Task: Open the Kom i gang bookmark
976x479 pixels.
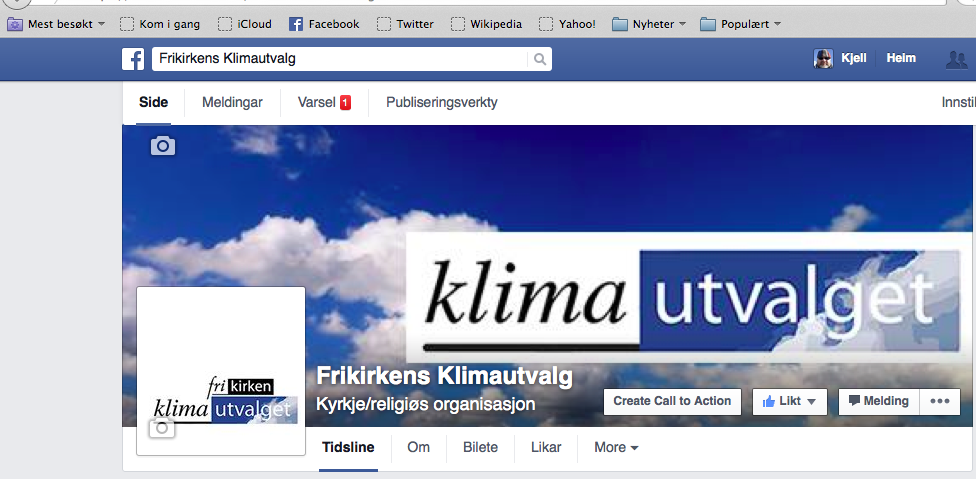Action: pyautogui.click(x=160, y=24)
